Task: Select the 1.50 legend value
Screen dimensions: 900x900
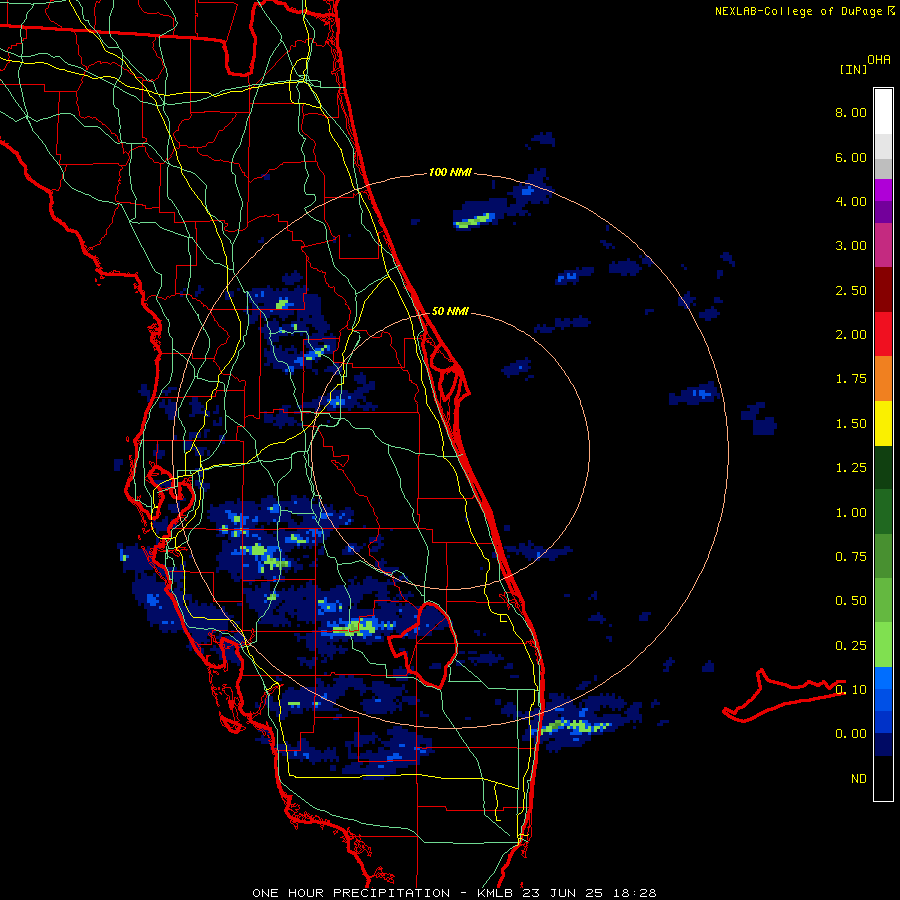Action: 851,424
